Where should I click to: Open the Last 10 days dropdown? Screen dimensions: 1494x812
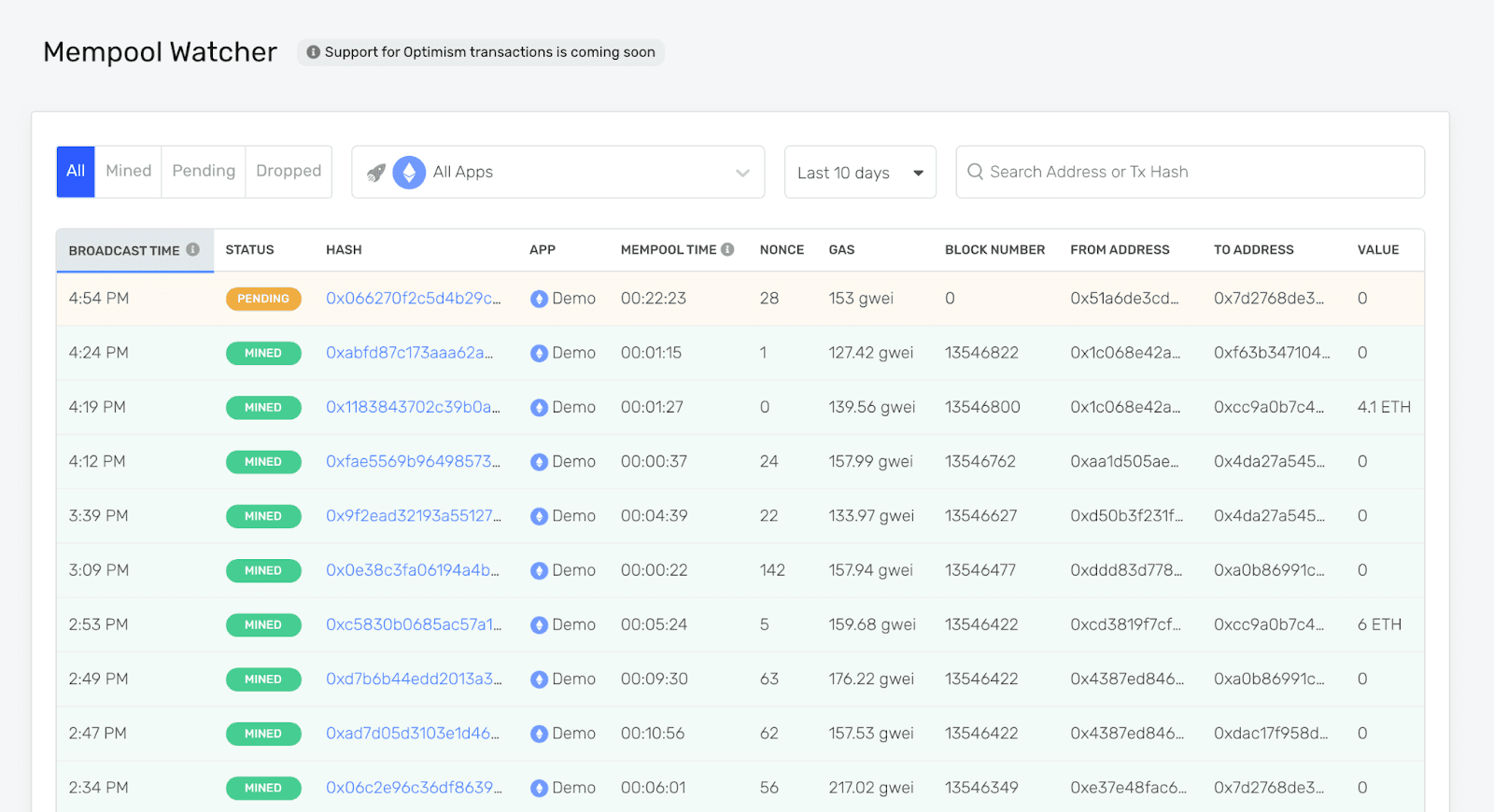tap(860, 173)
